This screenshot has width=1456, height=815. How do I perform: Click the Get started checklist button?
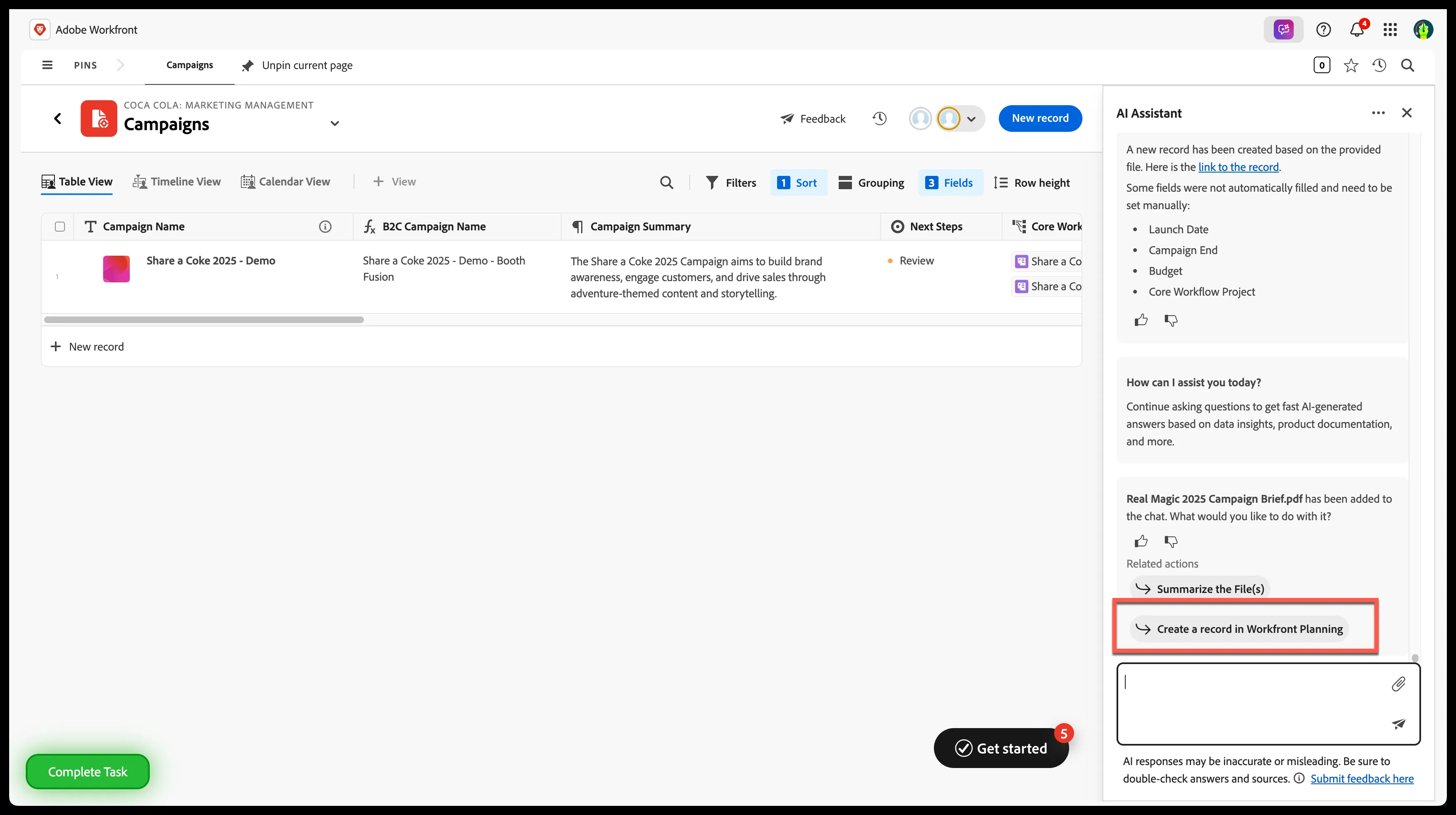[1000, 748]
